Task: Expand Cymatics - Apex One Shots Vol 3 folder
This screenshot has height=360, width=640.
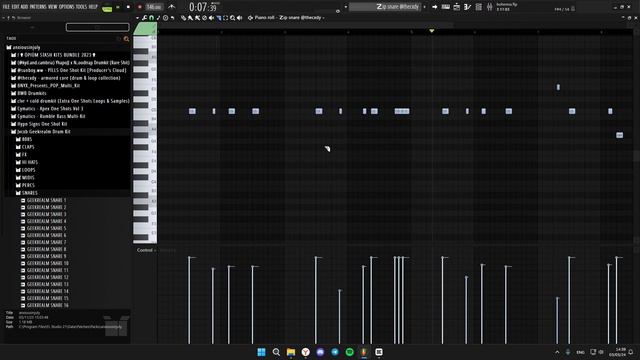Action: point(47,109)
